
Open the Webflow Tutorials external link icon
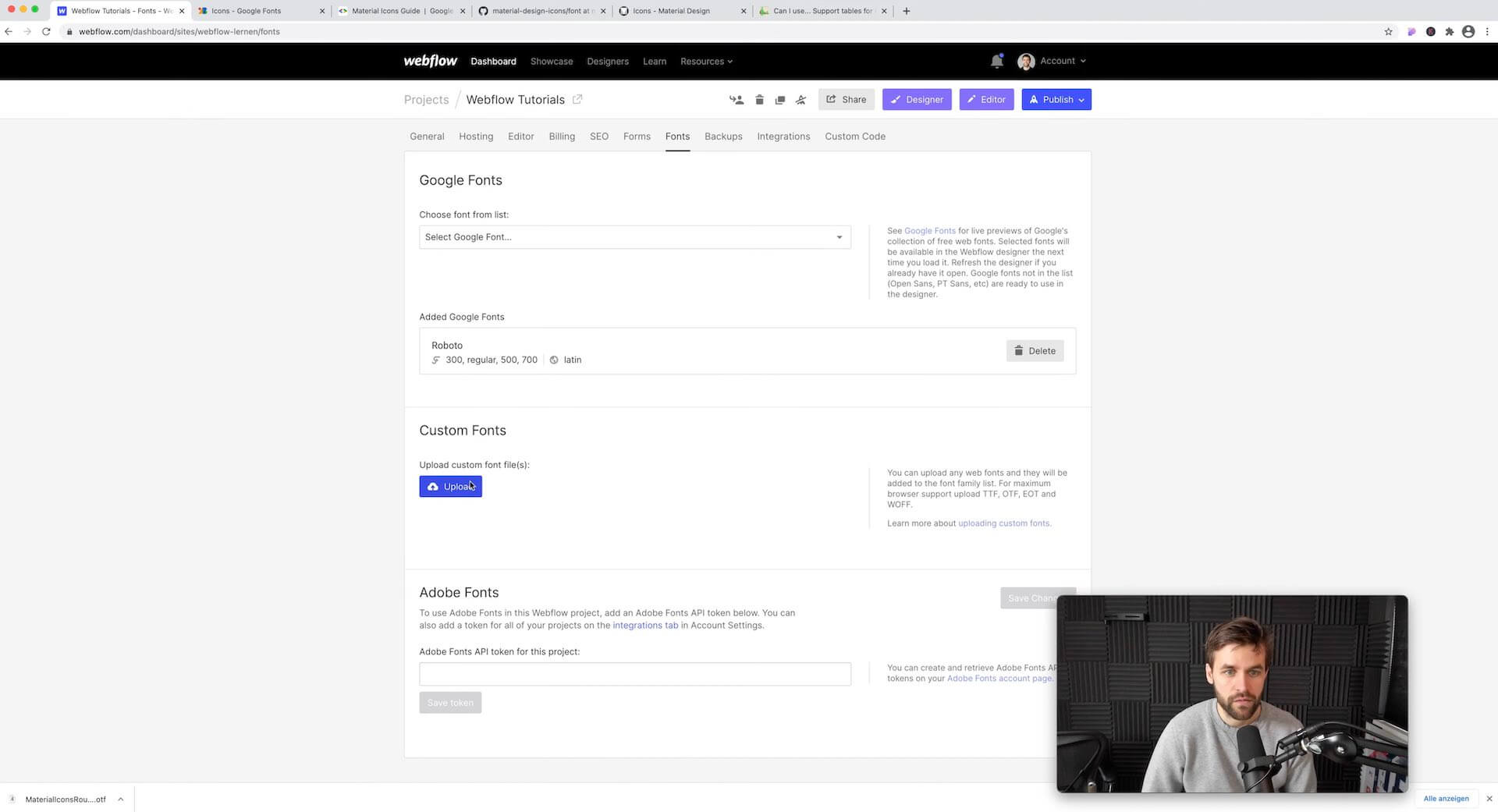(x=577, y=99)
